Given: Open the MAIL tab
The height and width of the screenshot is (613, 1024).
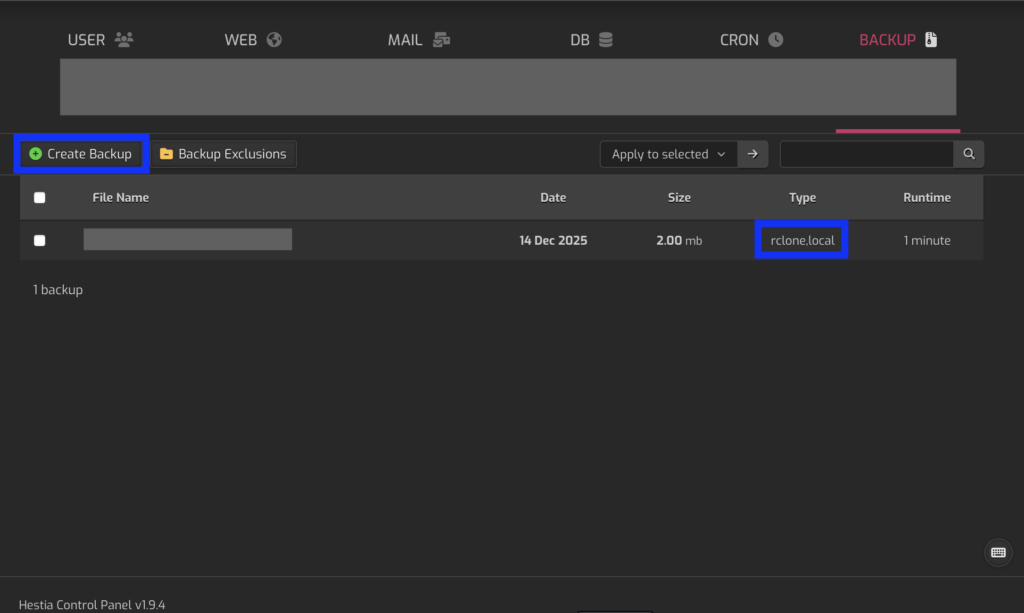Looking at the screenshot, I should 405,40.
